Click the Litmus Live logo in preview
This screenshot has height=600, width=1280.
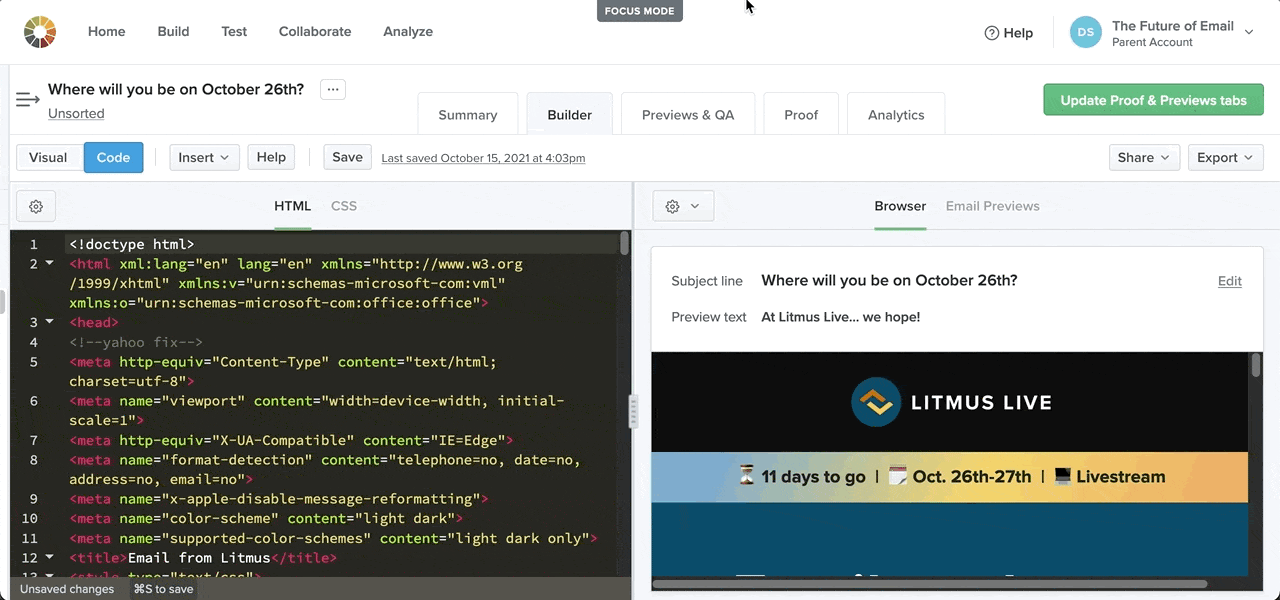(951, 403)
